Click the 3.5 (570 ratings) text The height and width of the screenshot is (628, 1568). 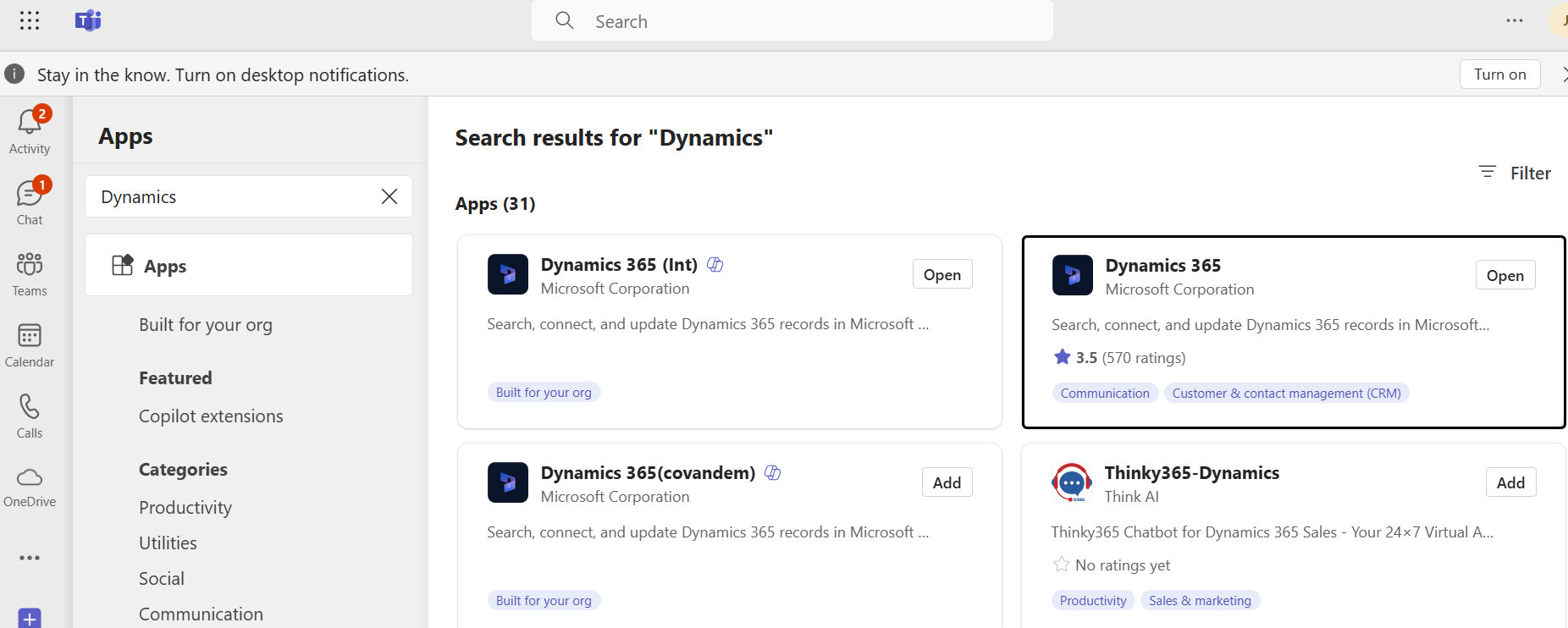tap(1131, 357)
